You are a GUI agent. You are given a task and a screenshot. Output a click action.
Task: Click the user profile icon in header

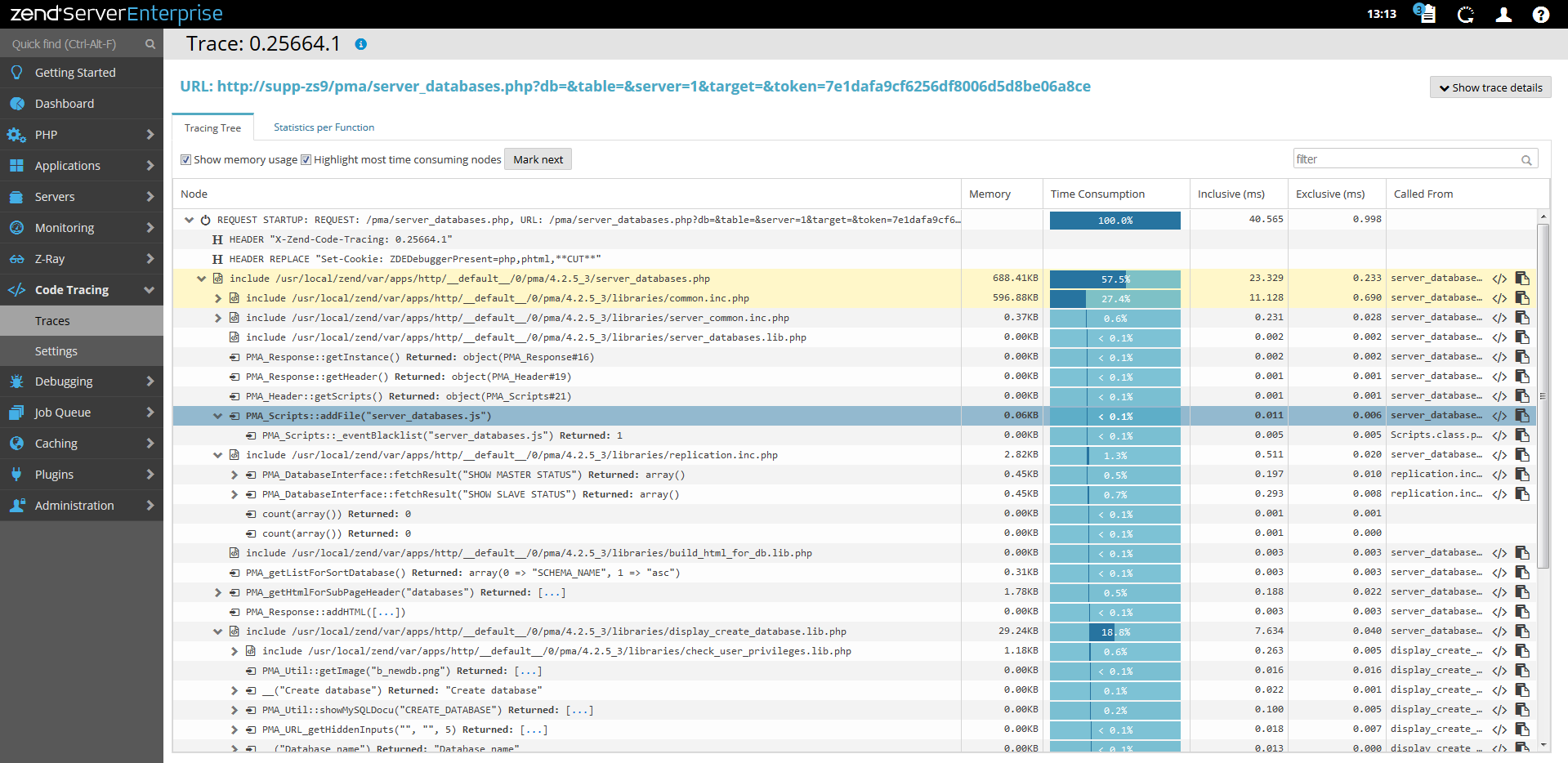pyautogui.click(x=1503, y=15)
